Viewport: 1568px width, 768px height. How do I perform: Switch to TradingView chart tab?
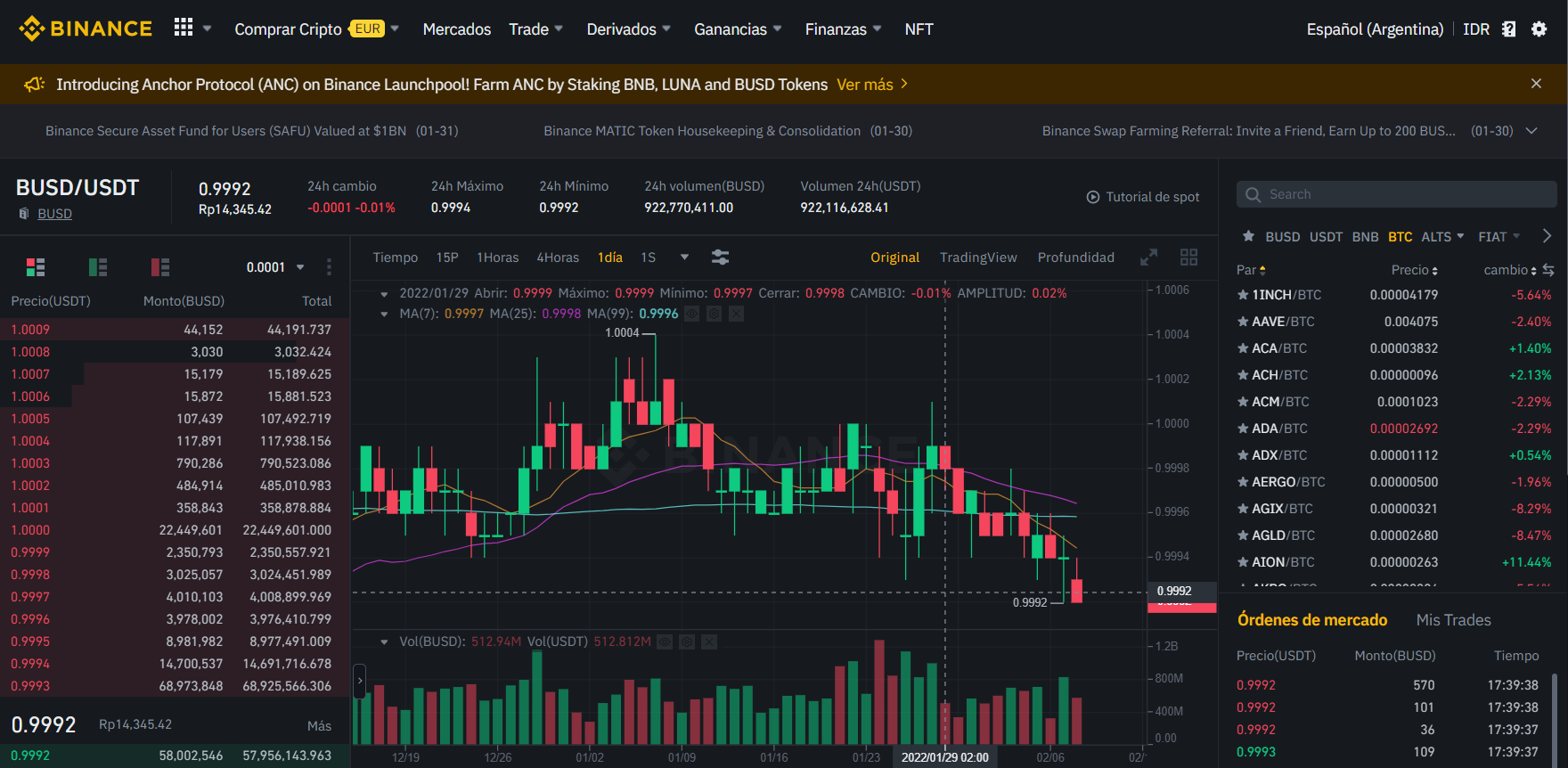pyautogui.click(x=978, y=257)
